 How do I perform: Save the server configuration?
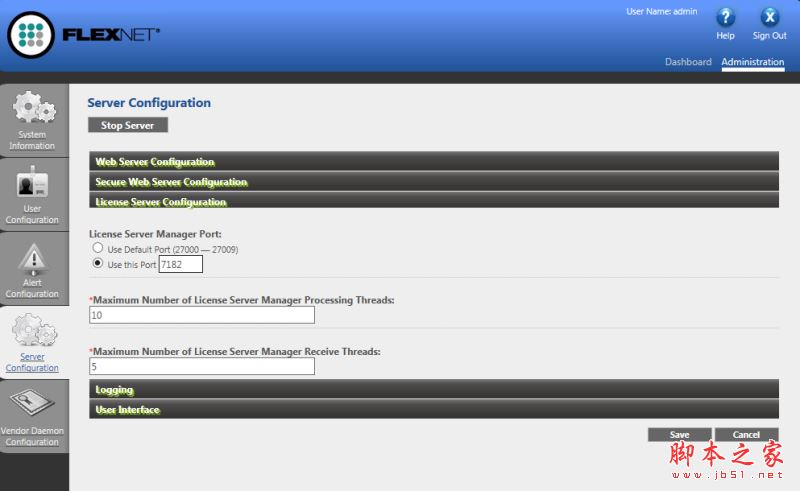[680, 434]
